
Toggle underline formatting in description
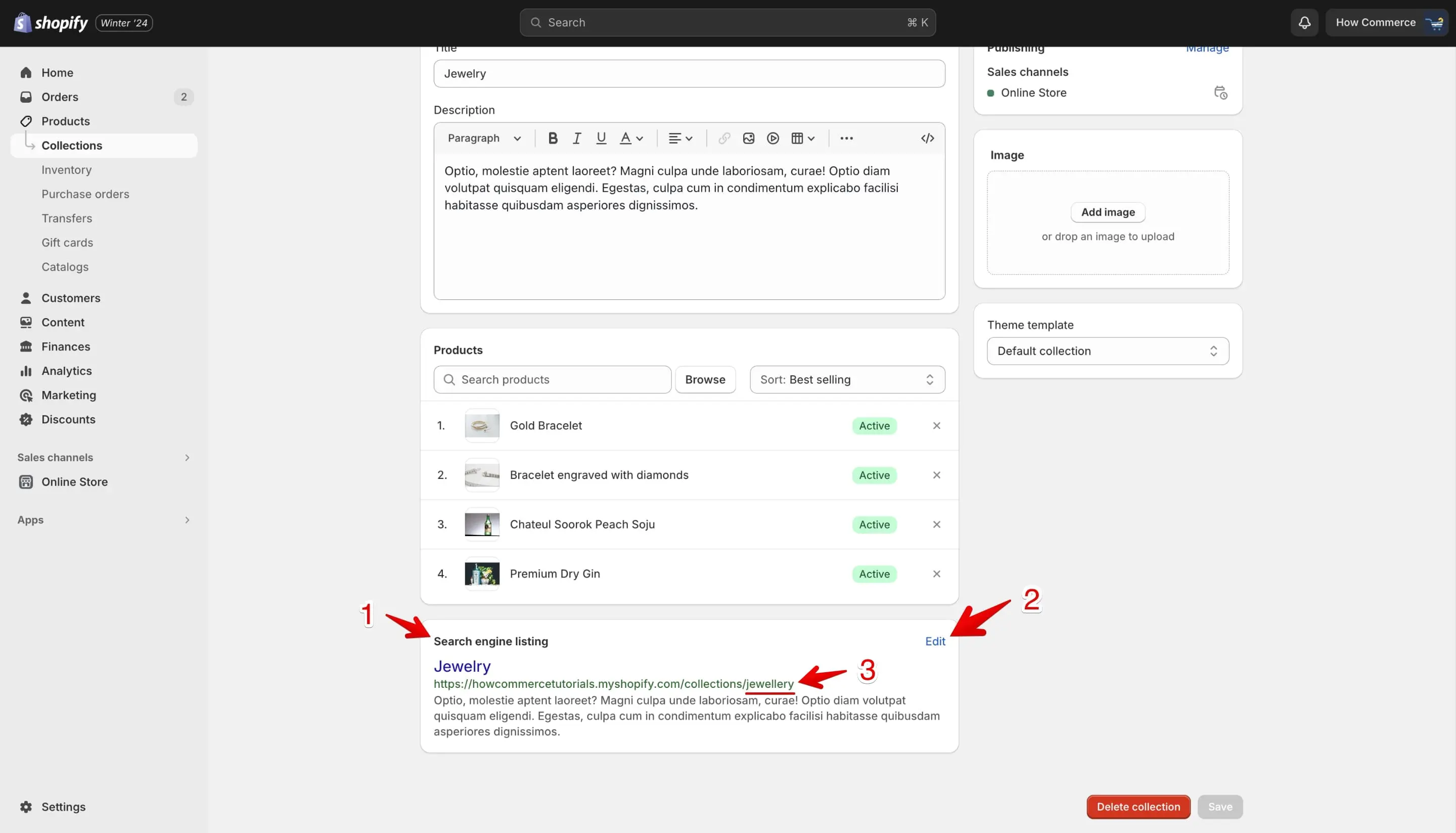click(x=601, y=138)
